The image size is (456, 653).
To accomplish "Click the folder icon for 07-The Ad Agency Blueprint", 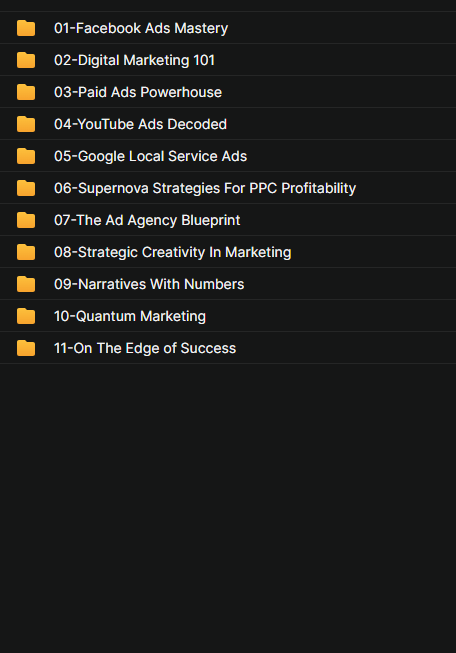I will [x=26, y=220].
